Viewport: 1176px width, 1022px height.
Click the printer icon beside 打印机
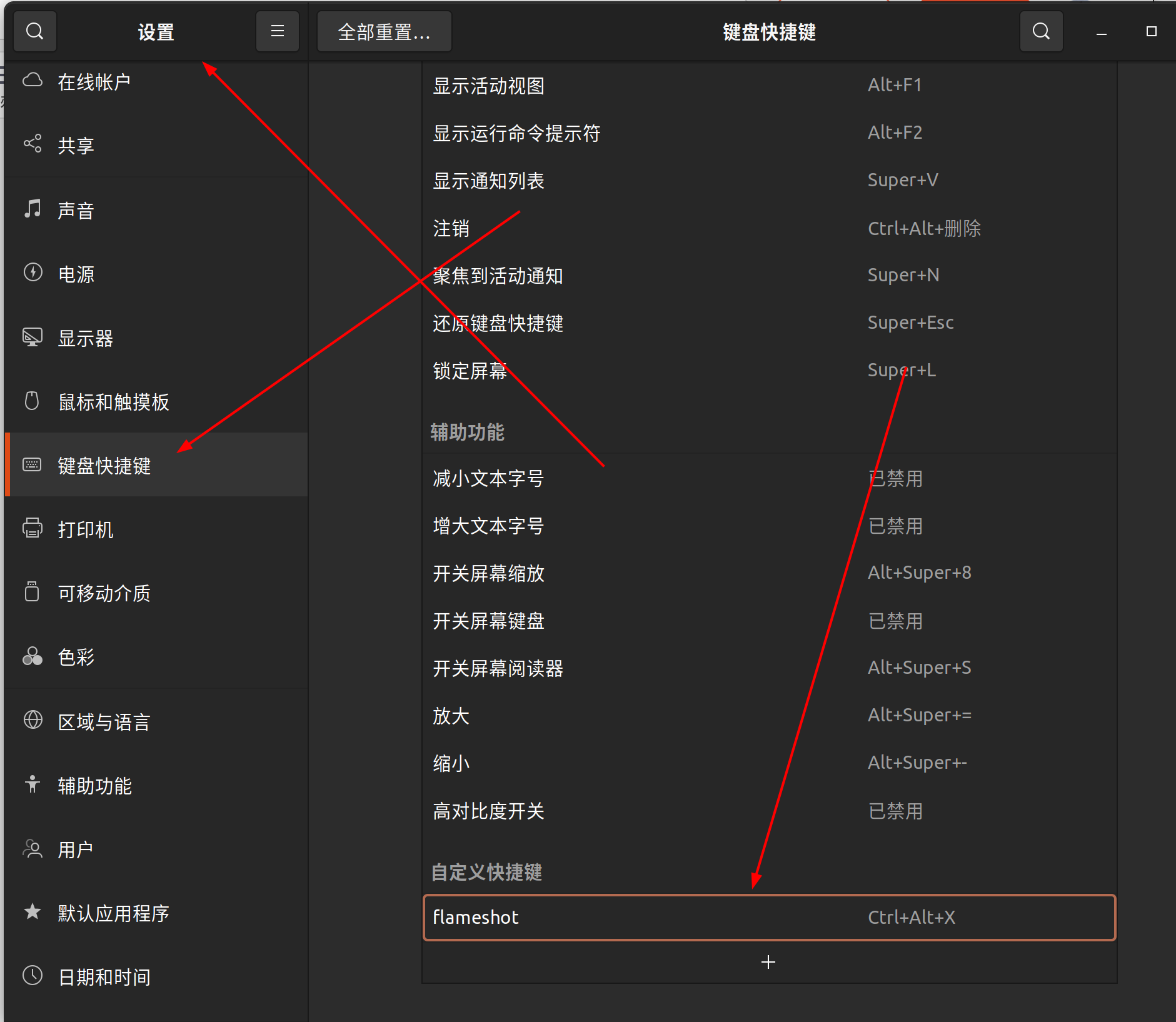[x=33, y=528]
